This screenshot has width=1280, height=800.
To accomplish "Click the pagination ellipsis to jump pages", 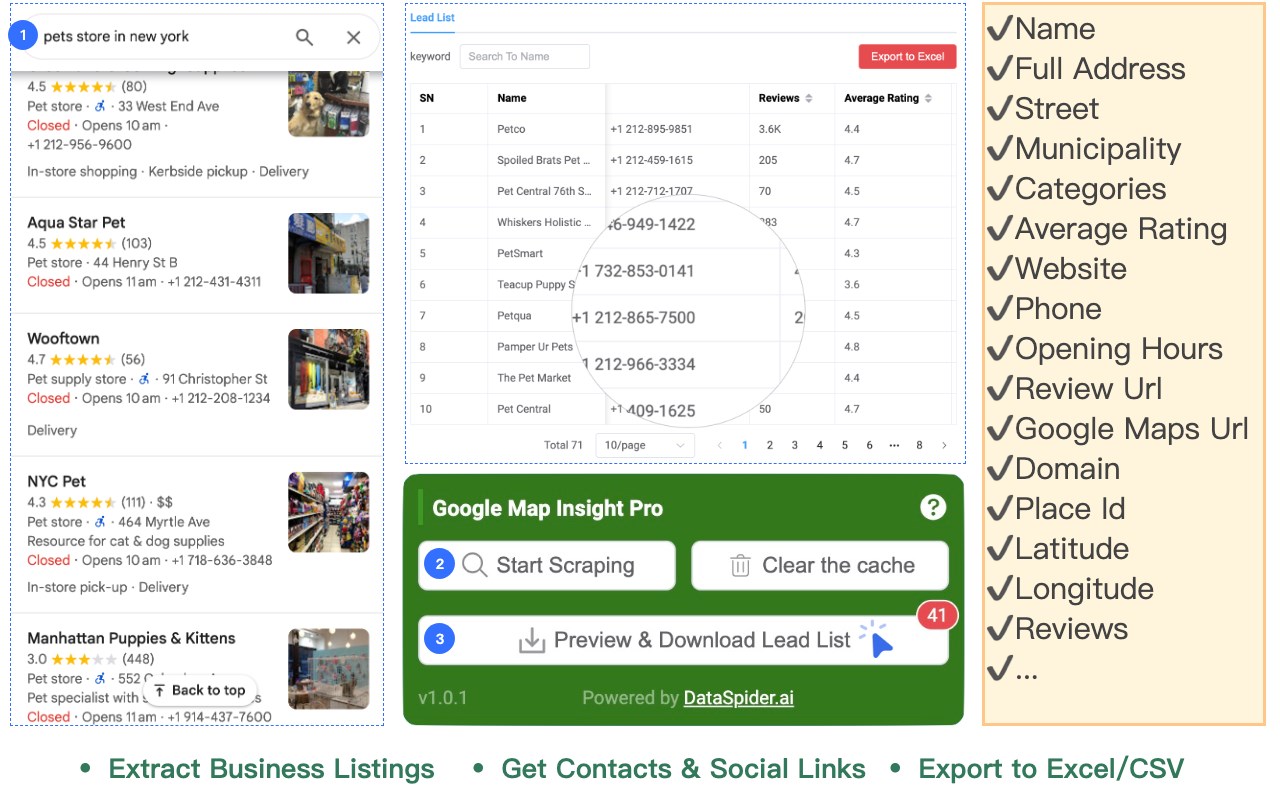I will point(894,445).
